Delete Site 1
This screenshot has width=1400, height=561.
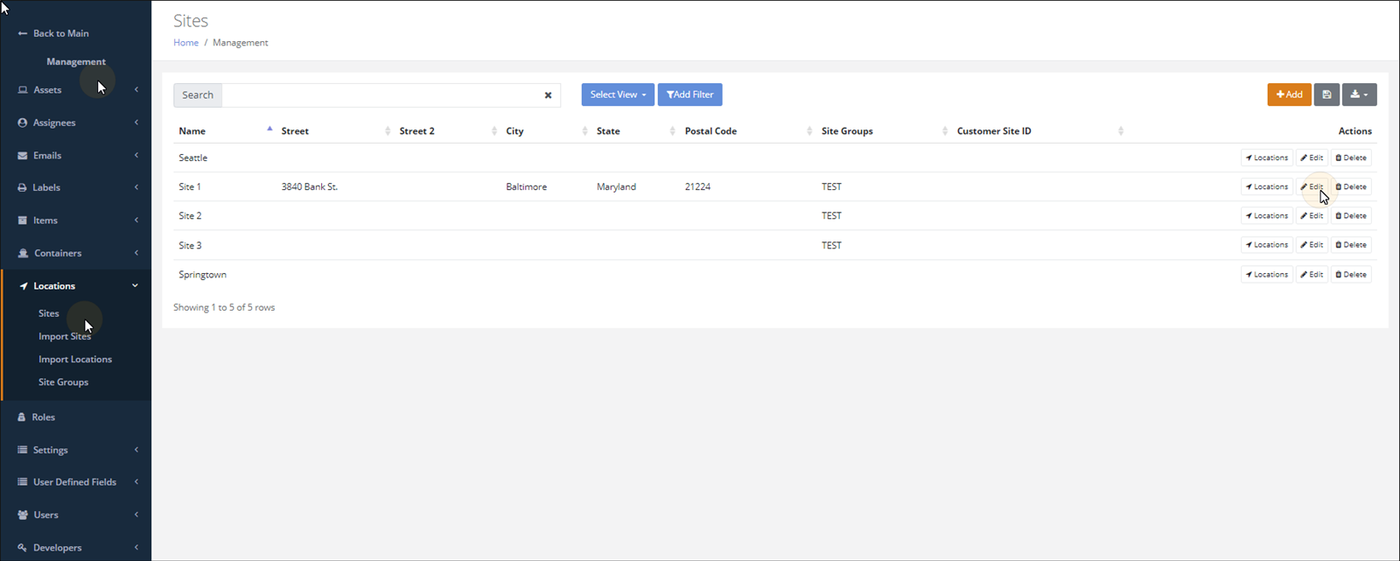1351,187
